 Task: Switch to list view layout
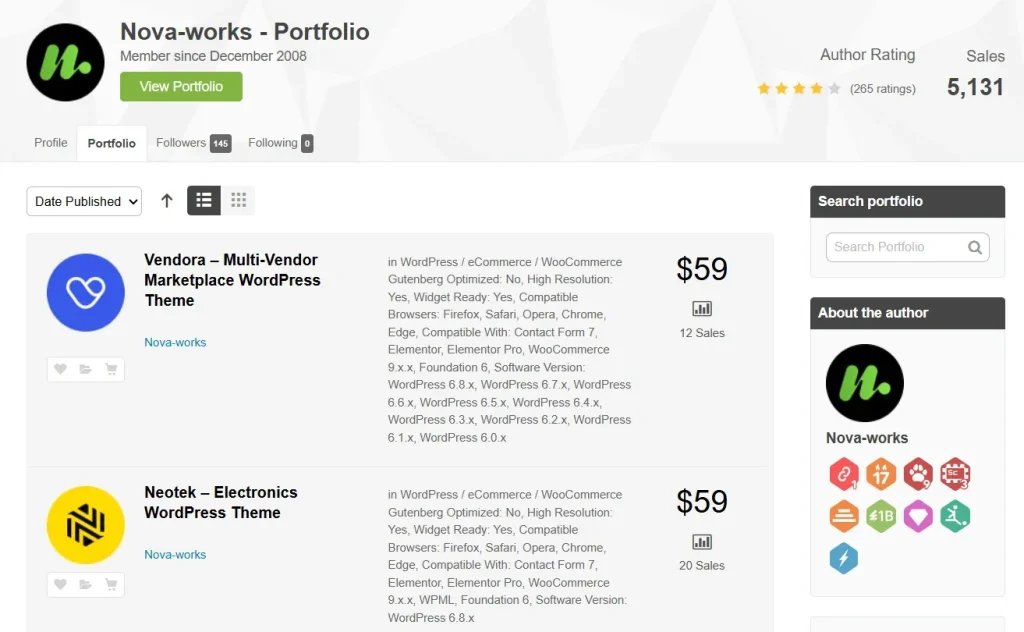[x=204, y=201]
